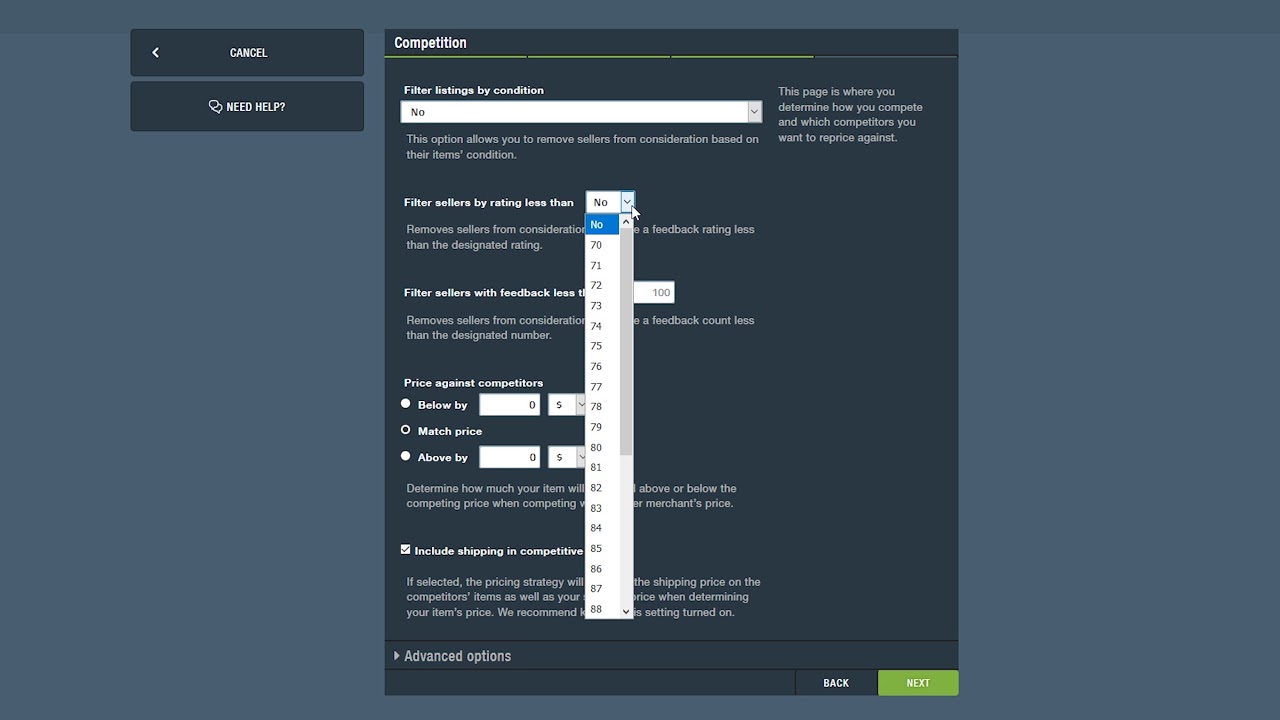Click the Below by amount field
Screen dimensions: 1280x720
509,405
